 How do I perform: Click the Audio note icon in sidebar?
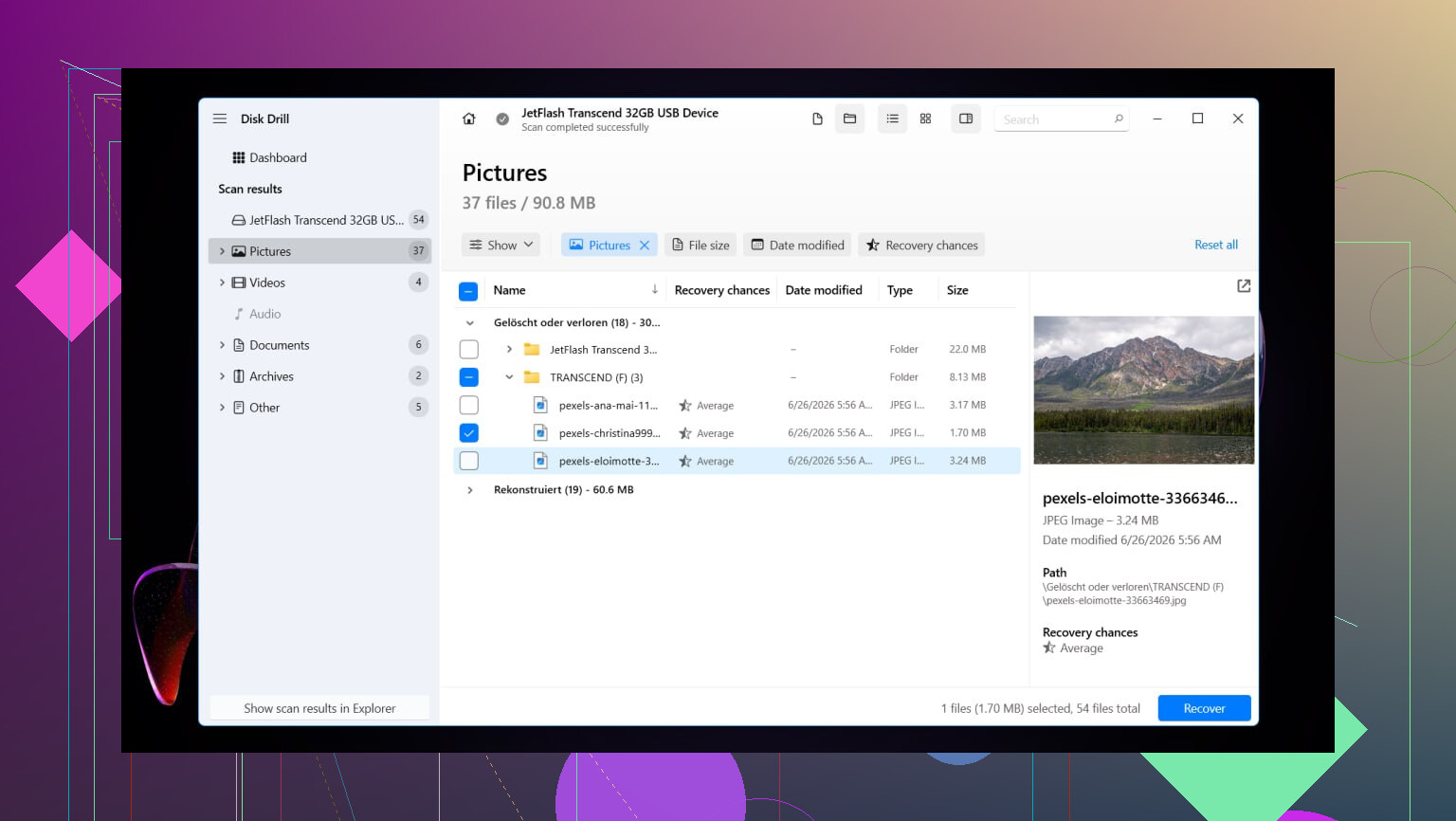pyautogui.click(x=239, y=314)
